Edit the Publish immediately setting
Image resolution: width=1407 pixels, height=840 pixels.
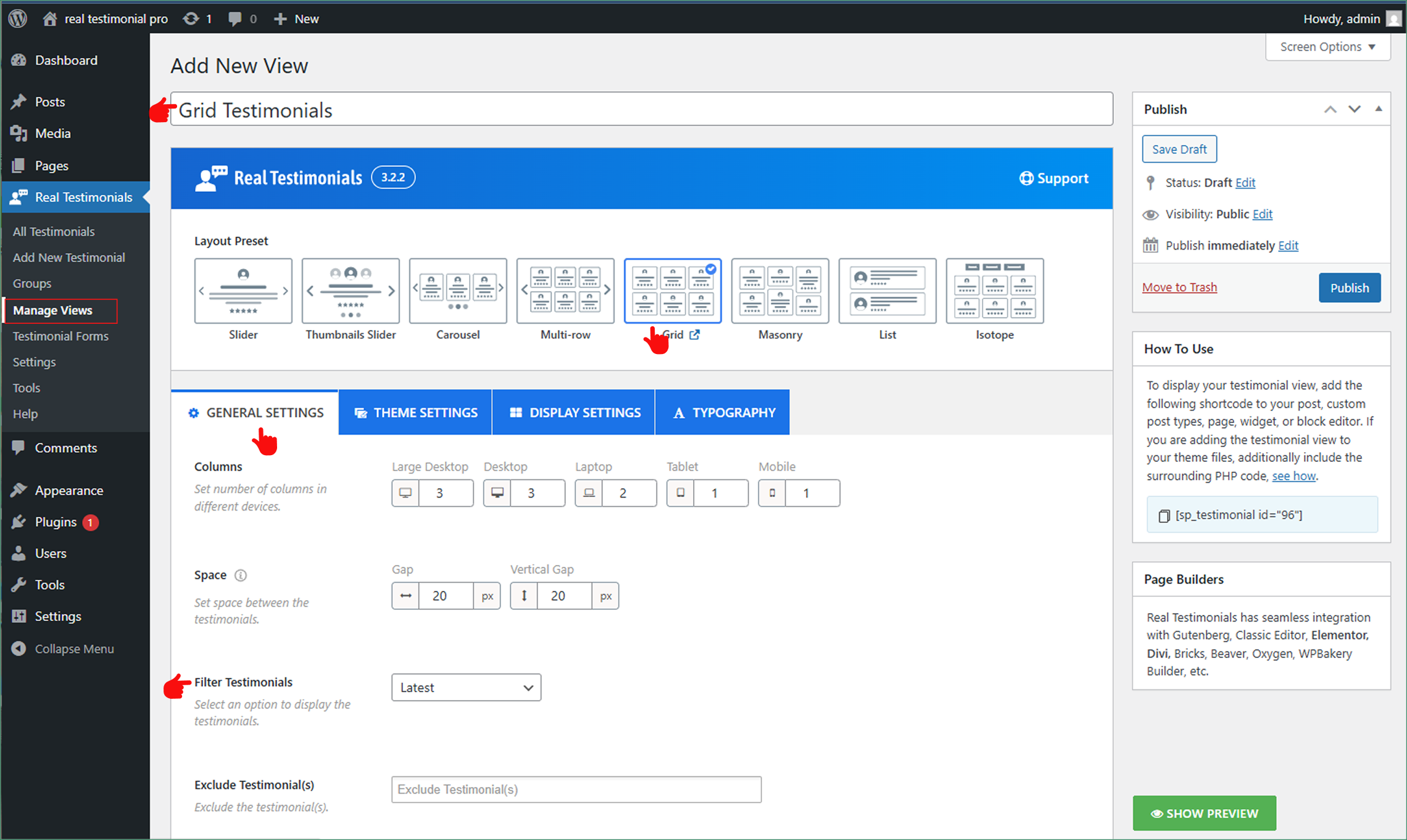(x=1288, y=245)
